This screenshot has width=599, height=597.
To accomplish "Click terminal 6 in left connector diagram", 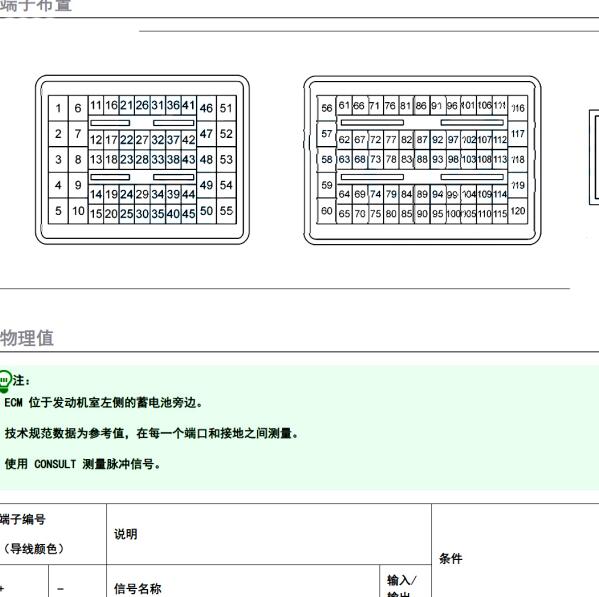I will (x=78, y=108).
